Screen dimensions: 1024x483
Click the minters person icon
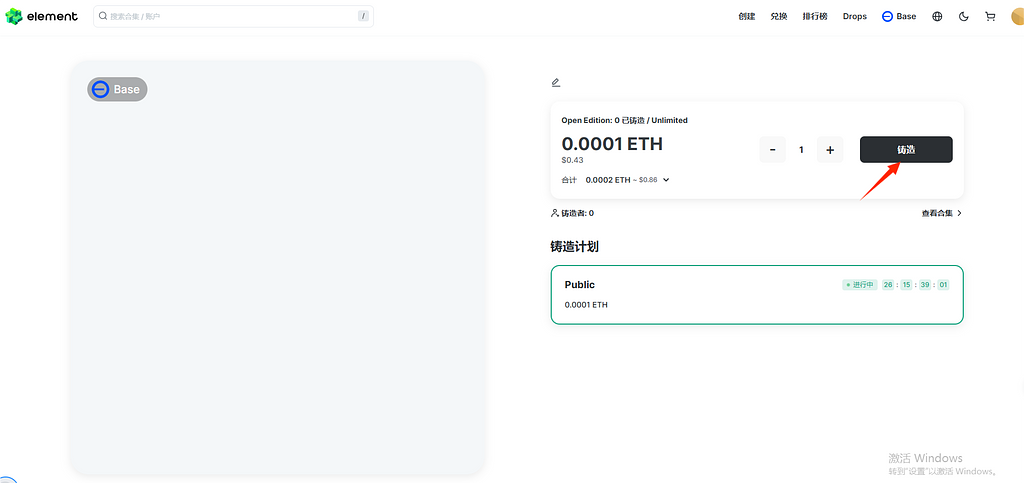(x=555, y=213)
